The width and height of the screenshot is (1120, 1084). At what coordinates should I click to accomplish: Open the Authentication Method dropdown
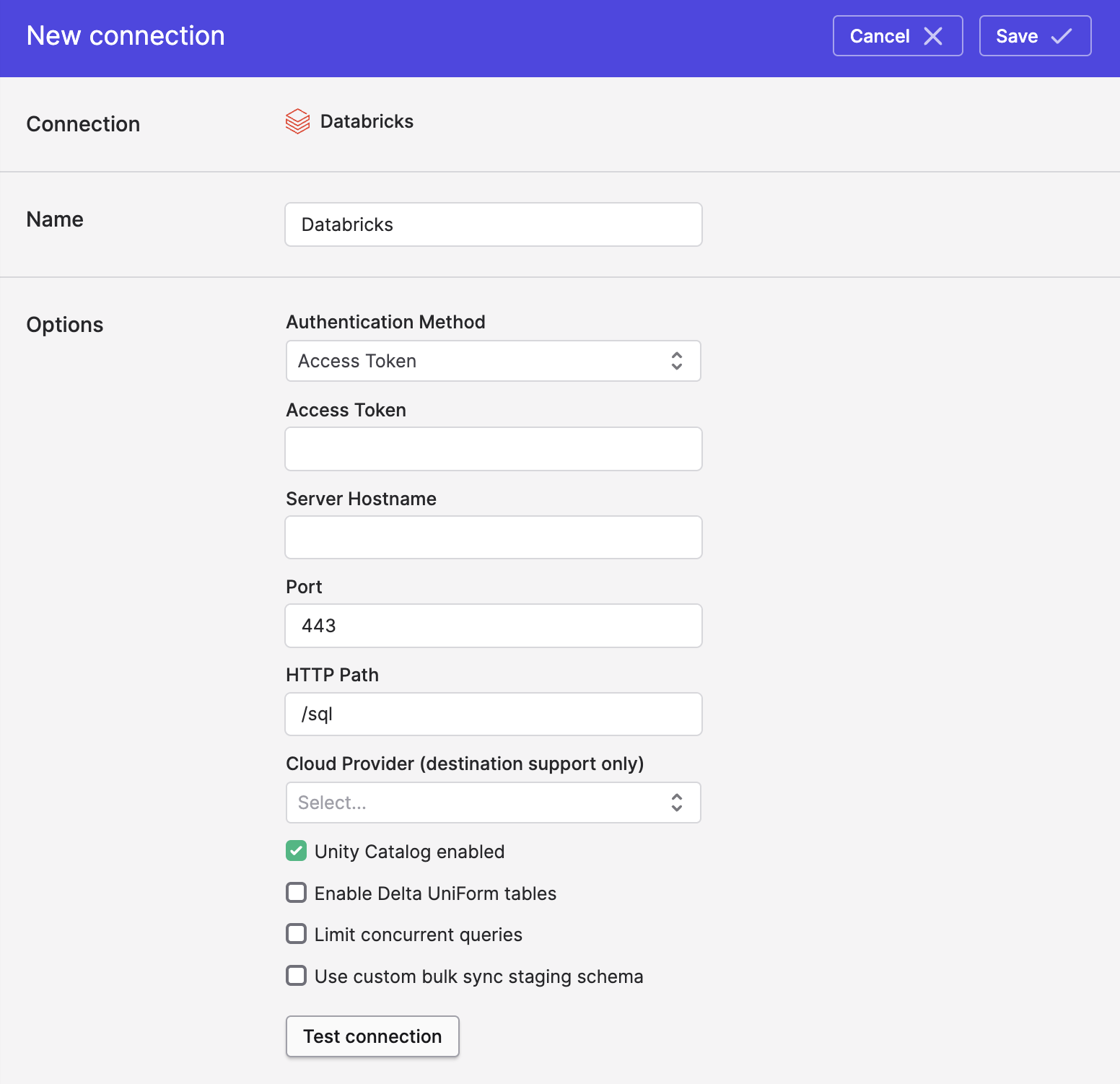[494, 361]
